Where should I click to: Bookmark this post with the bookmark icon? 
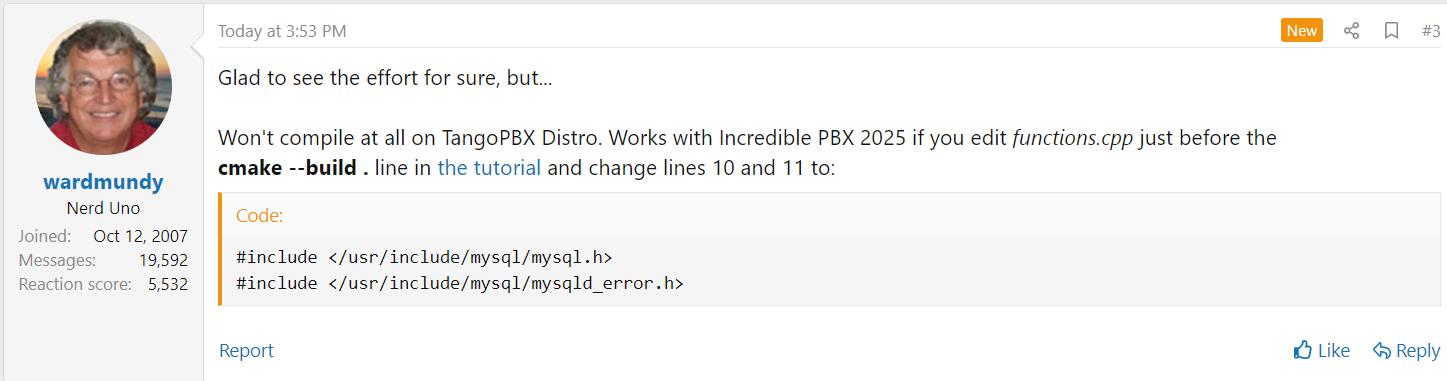pos(1391,31)
